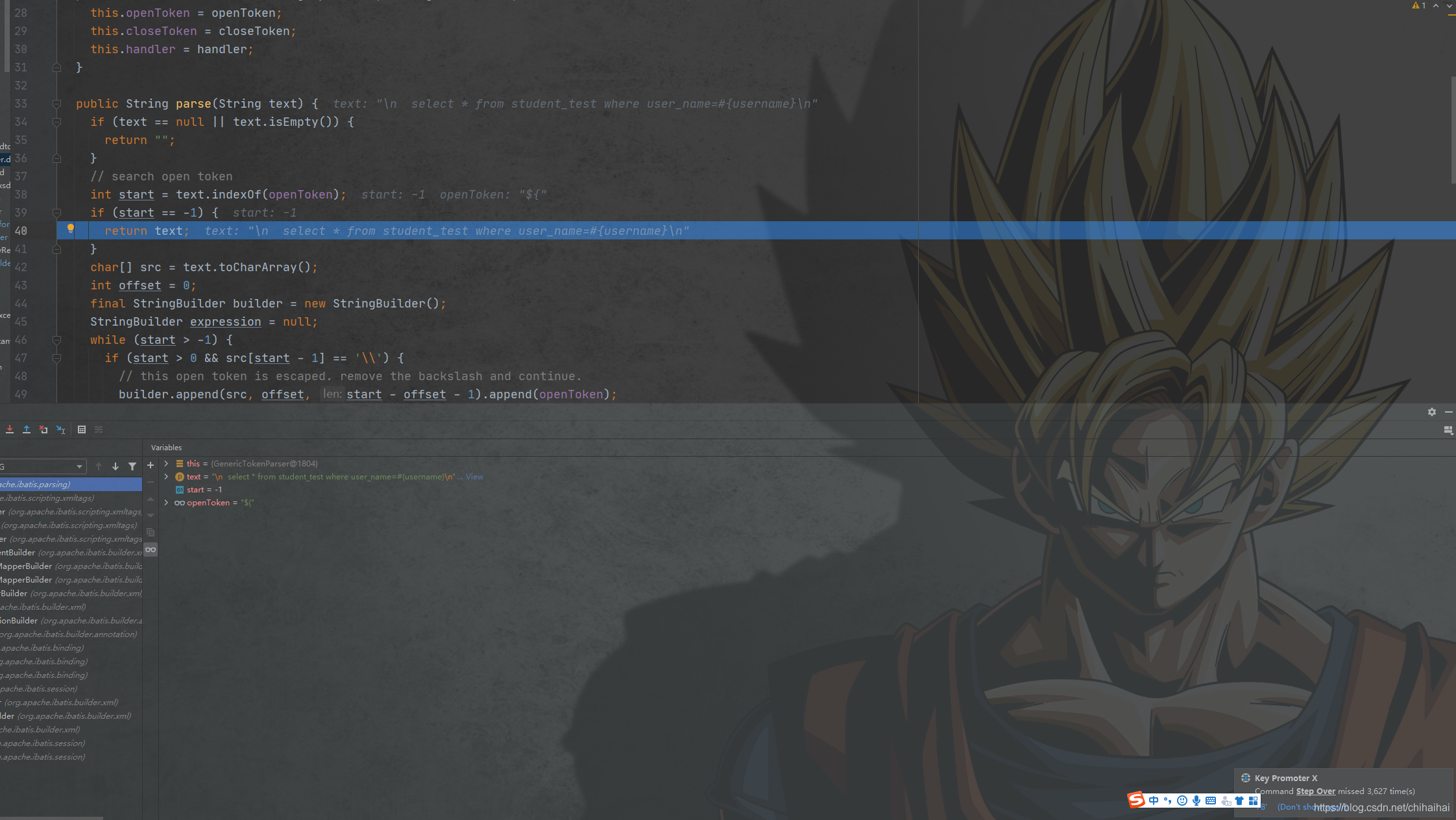Click the Trace Current Stream Chain icon
The height and width of the screenshot is (820, 1456).
click(99, 429)
